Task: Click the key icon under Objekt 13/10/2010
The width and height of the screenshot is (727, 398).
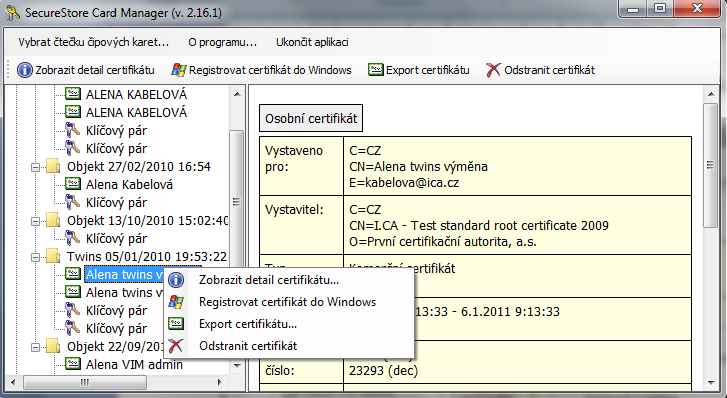Action: [x=72, y=238]
